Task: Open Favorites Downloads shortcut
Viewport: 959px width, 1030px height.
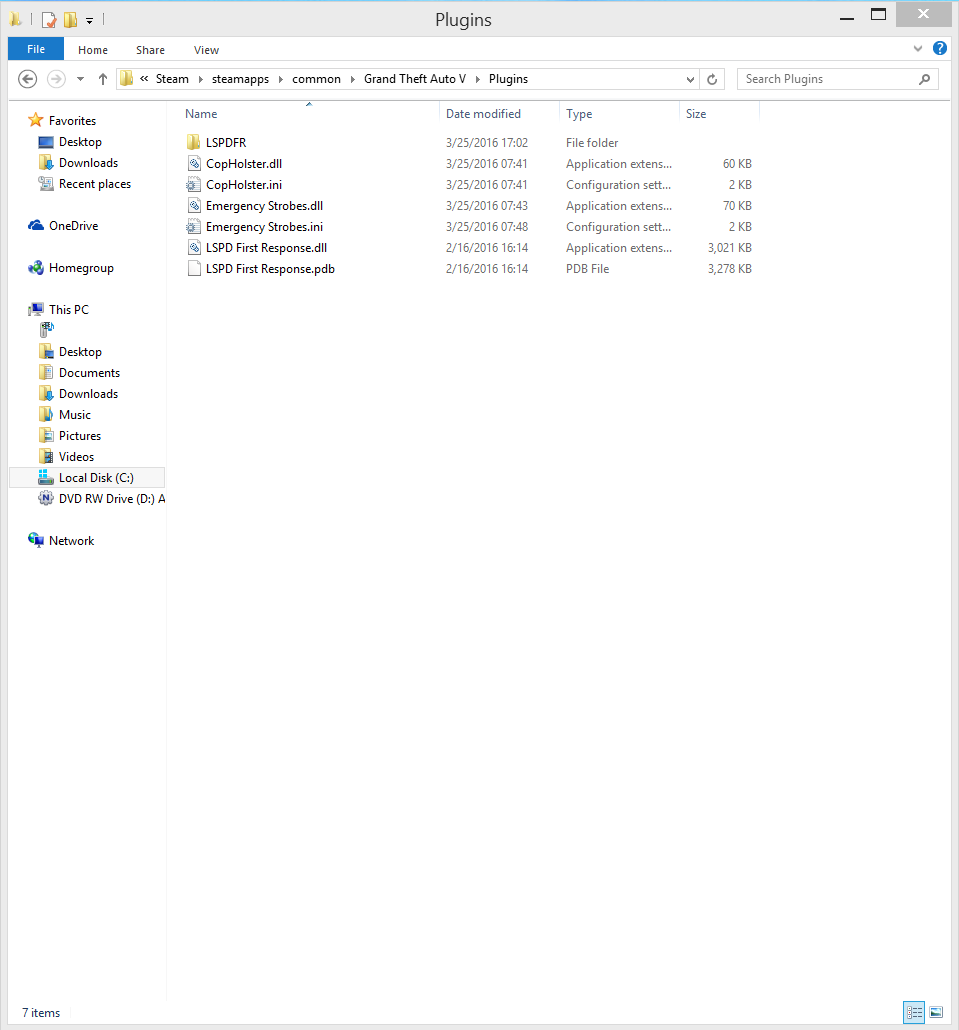Action: [x=89, y=163]
